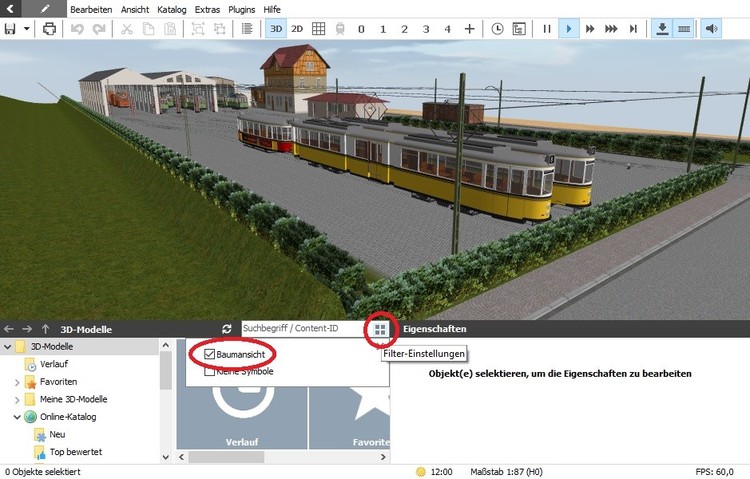Click the train cab camera icon
The width and height of the screenshot is (750, 479).
pyautogui.click(x=340, y=29)
